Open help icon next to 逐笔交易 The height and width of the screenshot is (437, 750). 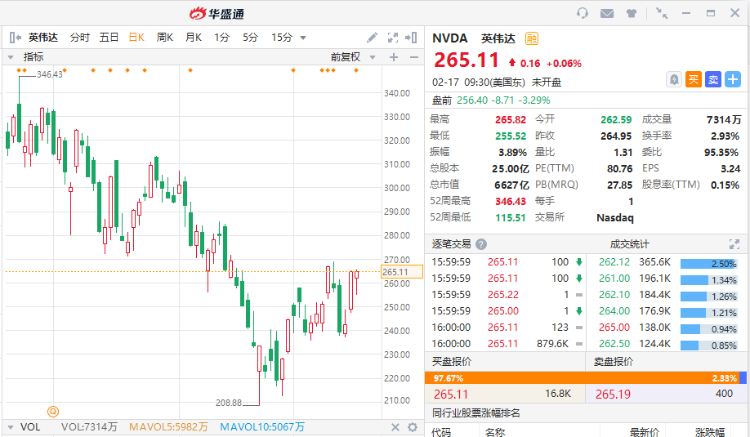[x=481, y=244]
